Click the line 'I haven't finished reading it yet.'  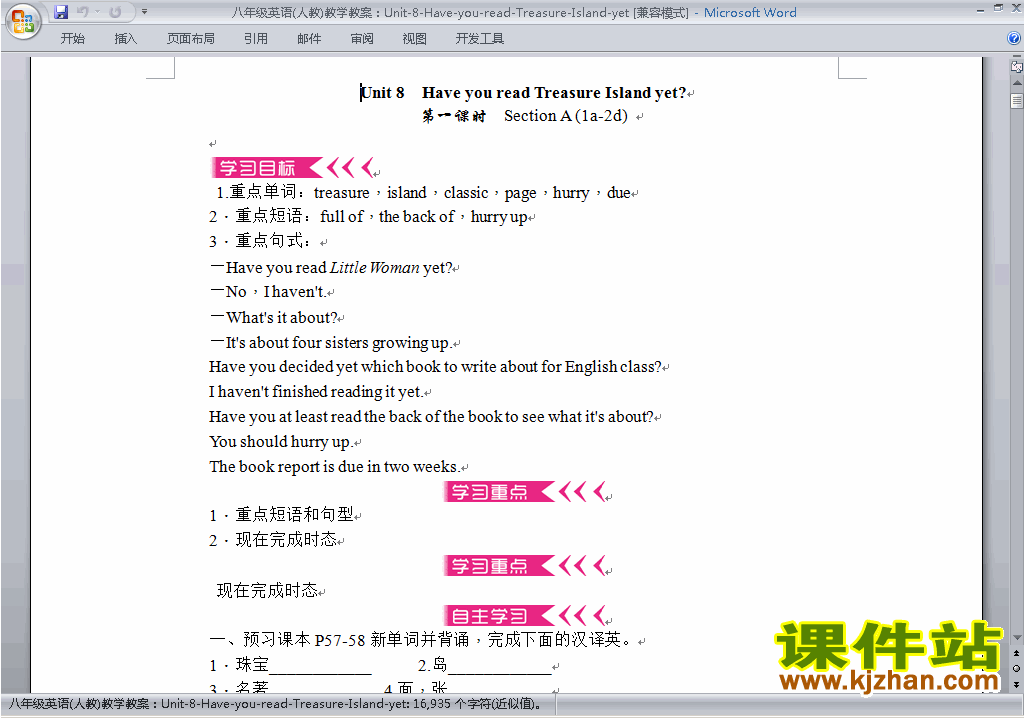click(x=316, y=392)
